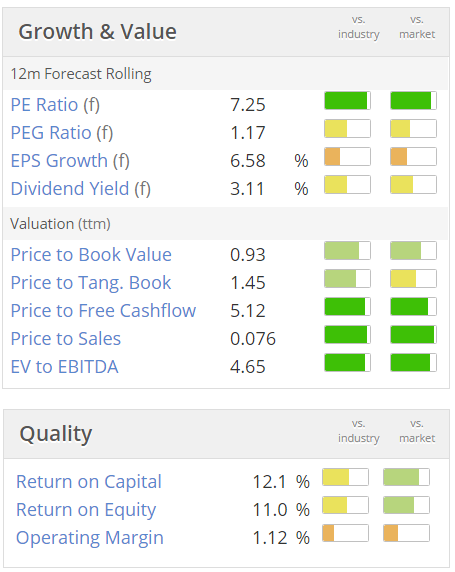Click PE Ratio vs. industry green bar
Viewport: 455px width, 572px height.
click(347, 101)
